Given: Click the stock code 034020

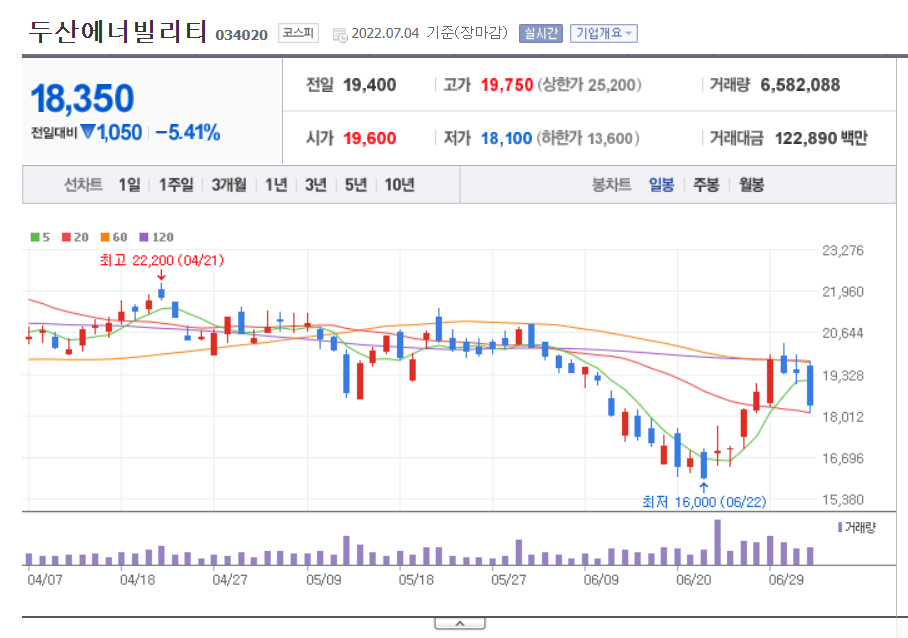Looking at the screenshot, I should [241, 35].
